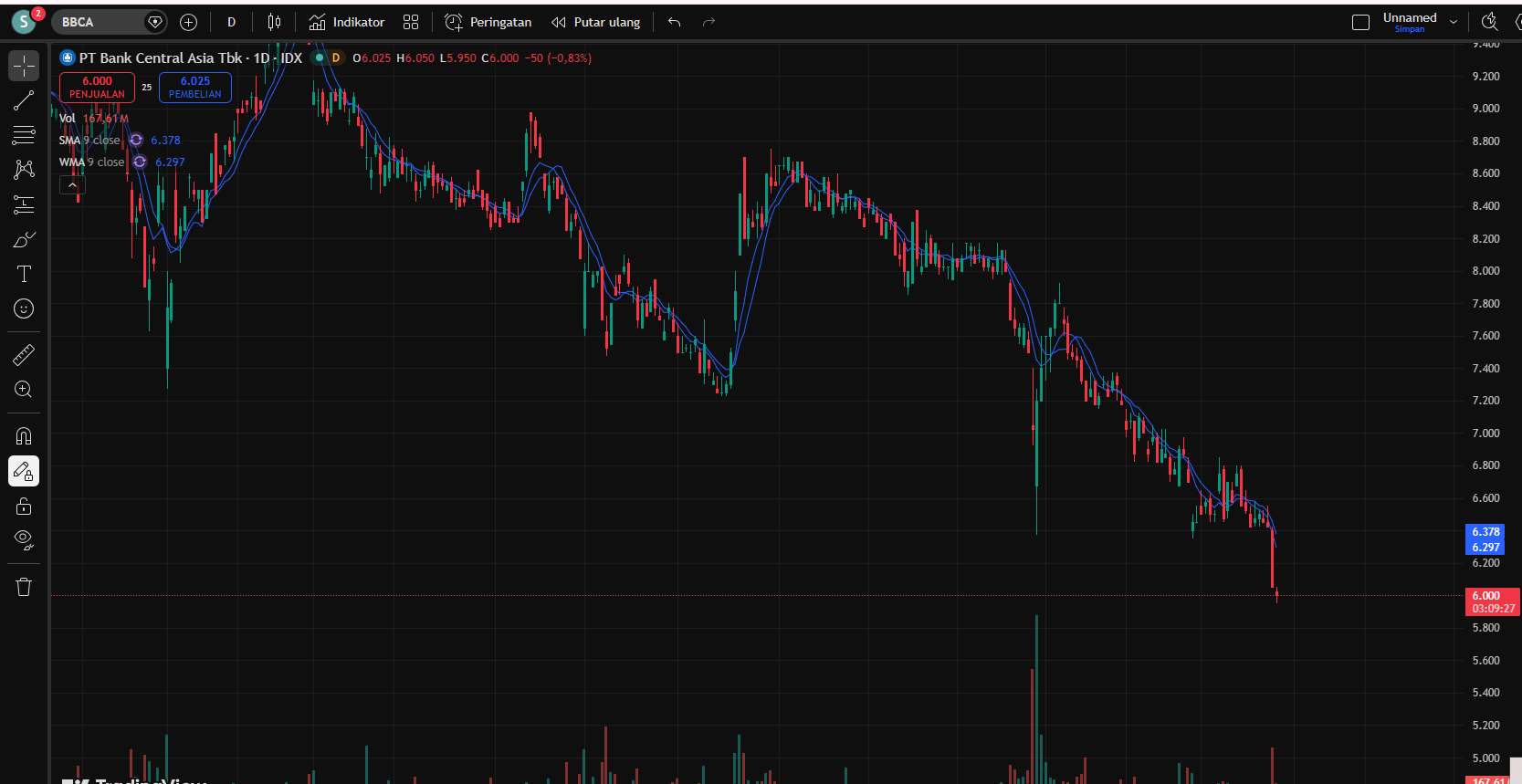The width and height of the screenshot is (1522, 784).
Task: Click the Bank Central Asia logo icon
Action: point(67,57)
